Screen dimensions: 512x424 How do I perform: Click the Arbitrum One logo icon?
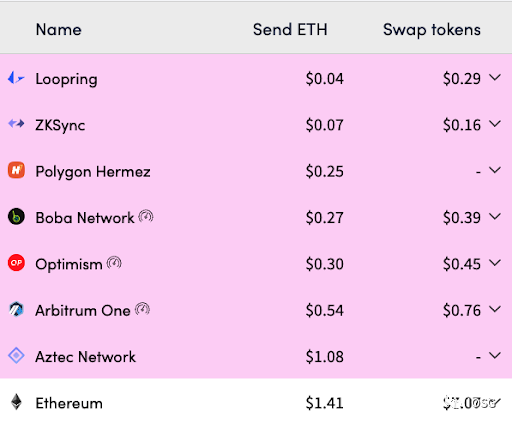pos(16,309)
